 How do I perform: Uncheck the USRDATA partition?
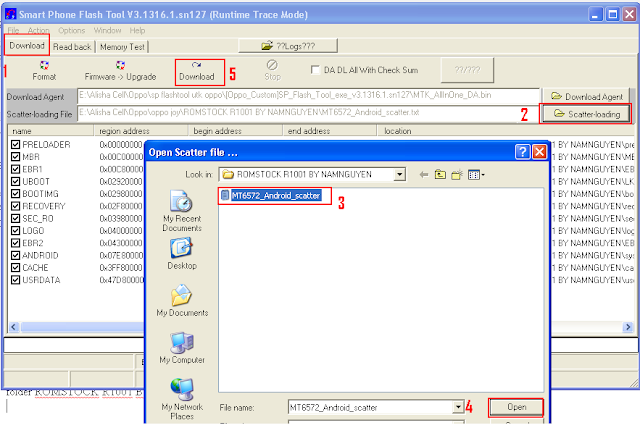(x=16, y=280)
